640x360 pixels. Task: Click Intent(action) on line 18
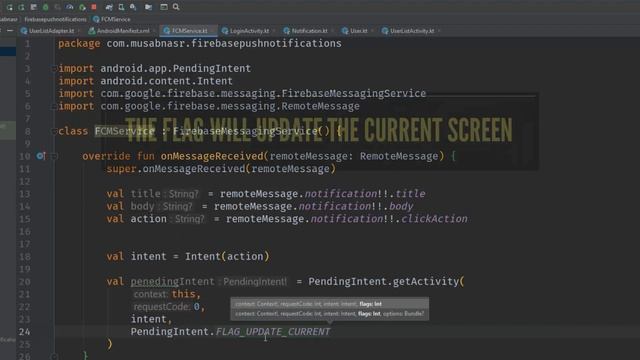(x=227, y=256)
